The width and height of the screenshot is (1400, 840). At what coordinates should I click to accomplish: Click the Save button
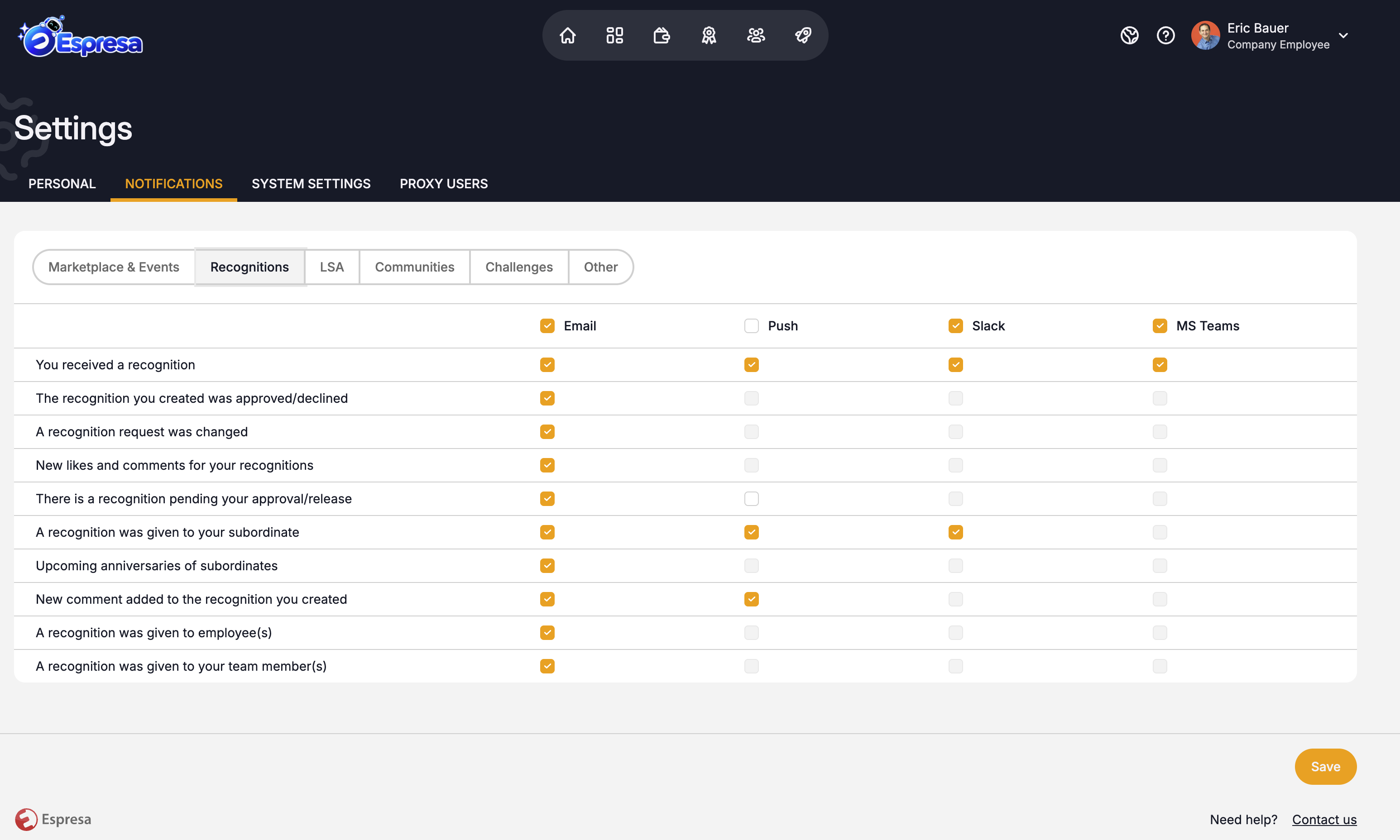point(1325,766)
